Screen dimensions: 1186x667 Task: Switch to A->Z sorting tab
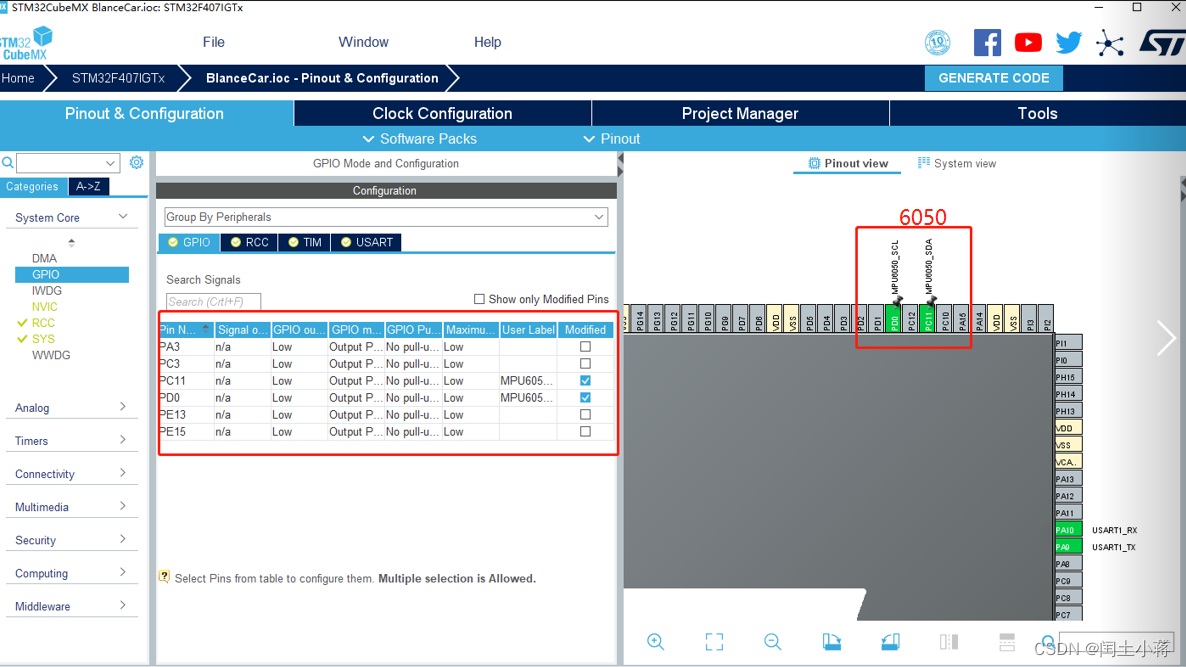[88, 186]
